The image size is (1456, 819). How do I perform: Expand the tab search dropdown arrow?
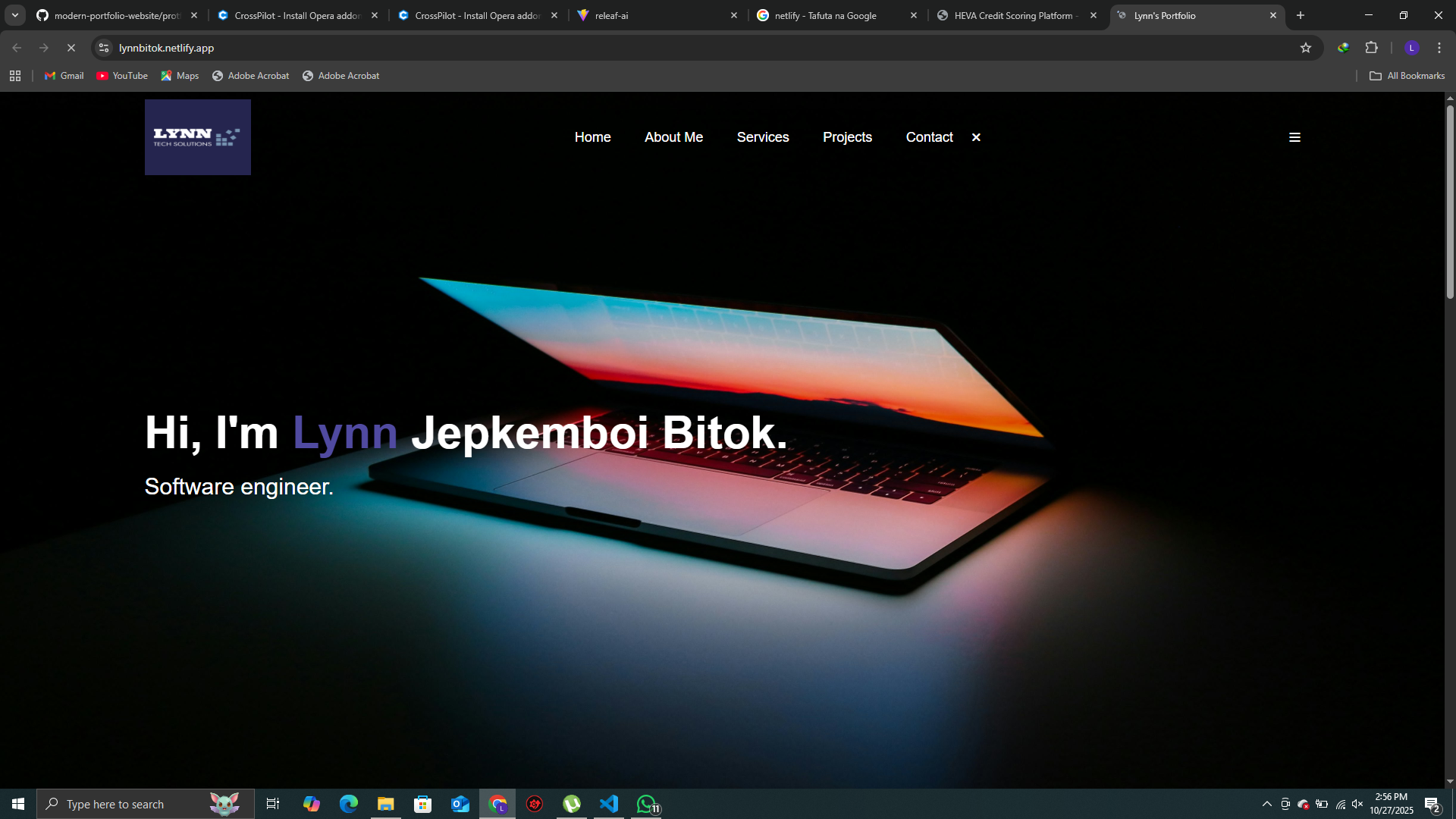click(x=15, y=15)
